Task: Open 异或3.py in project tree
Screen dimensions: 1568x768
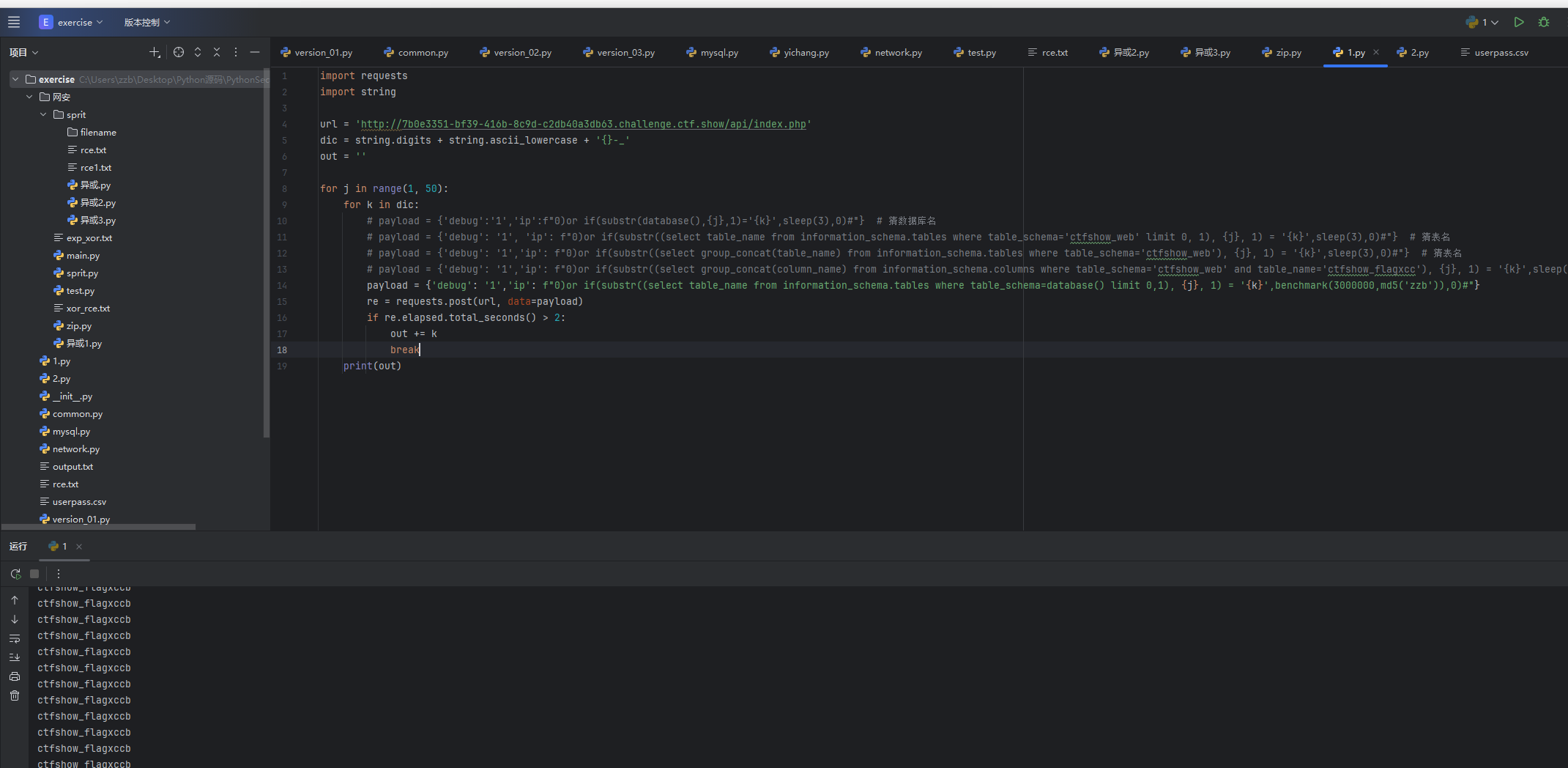Action: click(92, 220)
